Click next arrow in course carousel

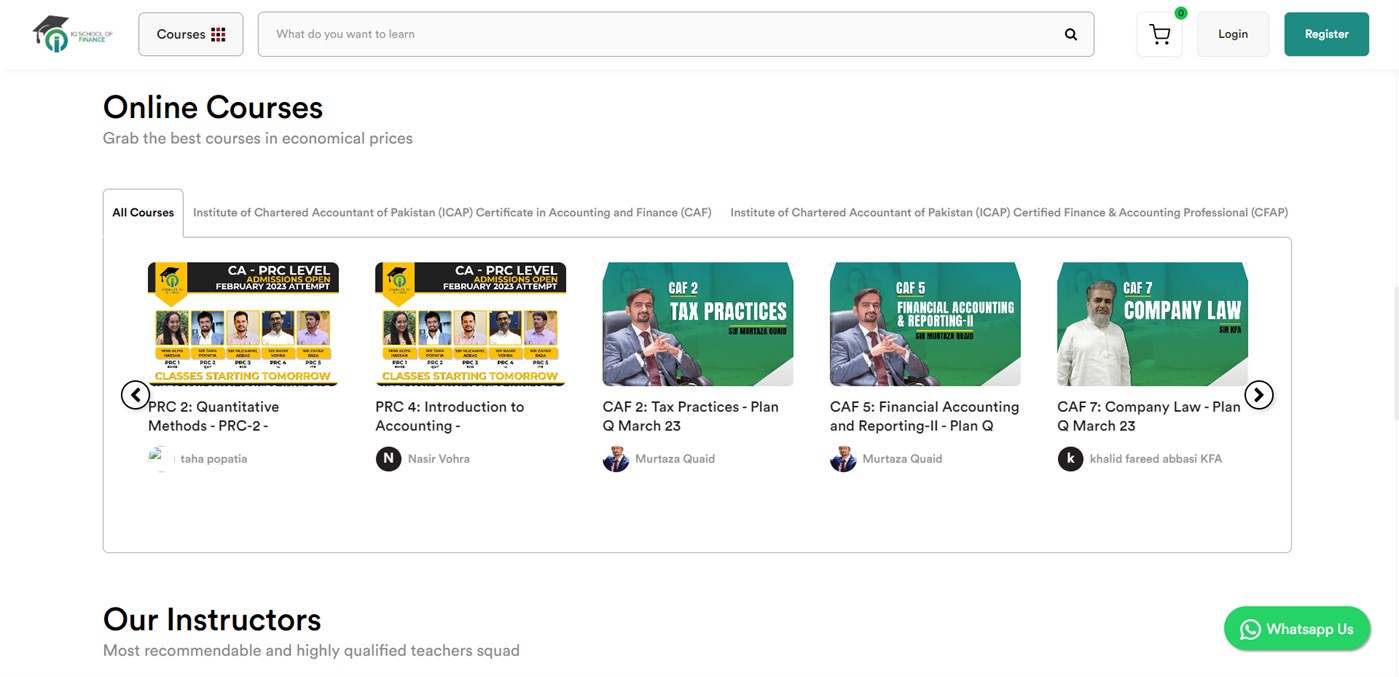1258,395
